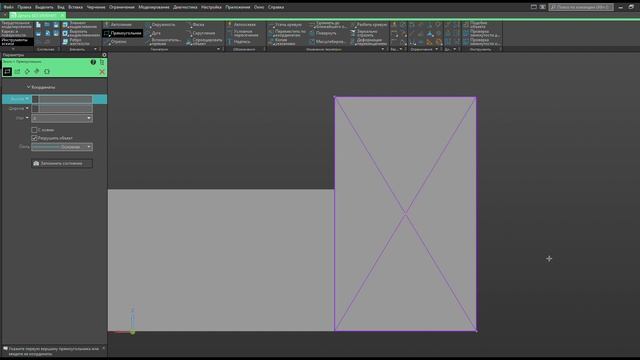
Task: Select the Масштабировать scale tool
Action: click(327, 42)
